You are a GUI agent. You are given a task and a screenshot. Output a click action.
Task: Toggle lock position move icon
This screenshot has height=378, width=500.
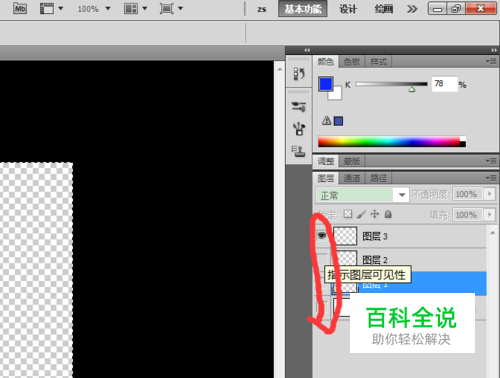375,214
